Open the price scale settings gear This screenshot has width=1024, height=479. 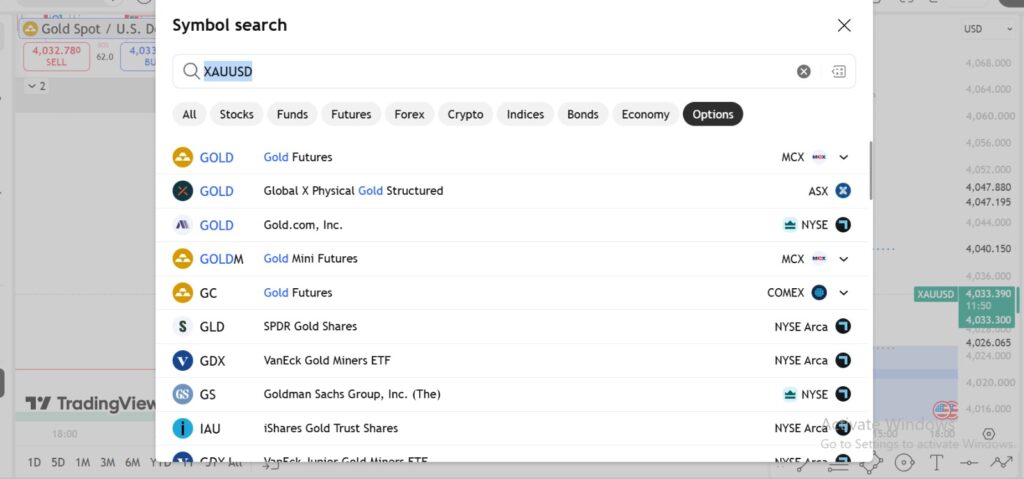pyautogui.click(x=989, y=434)
